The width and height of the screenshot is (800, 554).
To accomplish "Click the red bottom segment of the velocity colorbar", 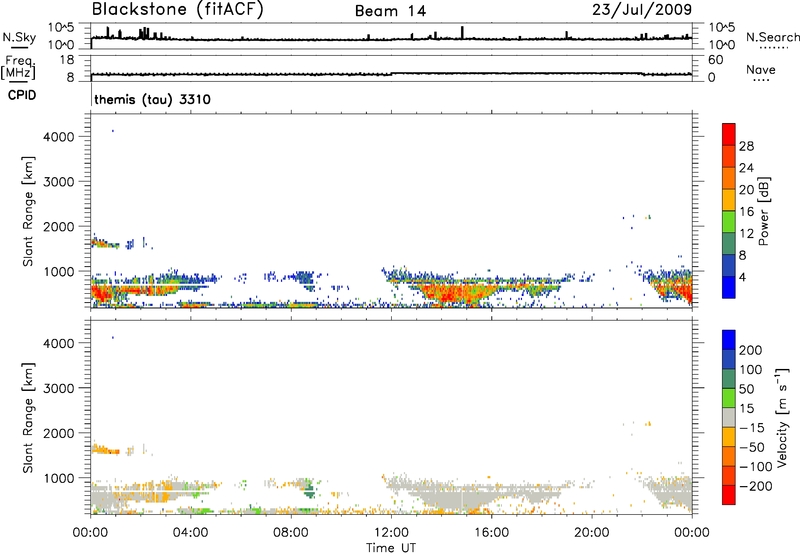I will click(729, 495).
